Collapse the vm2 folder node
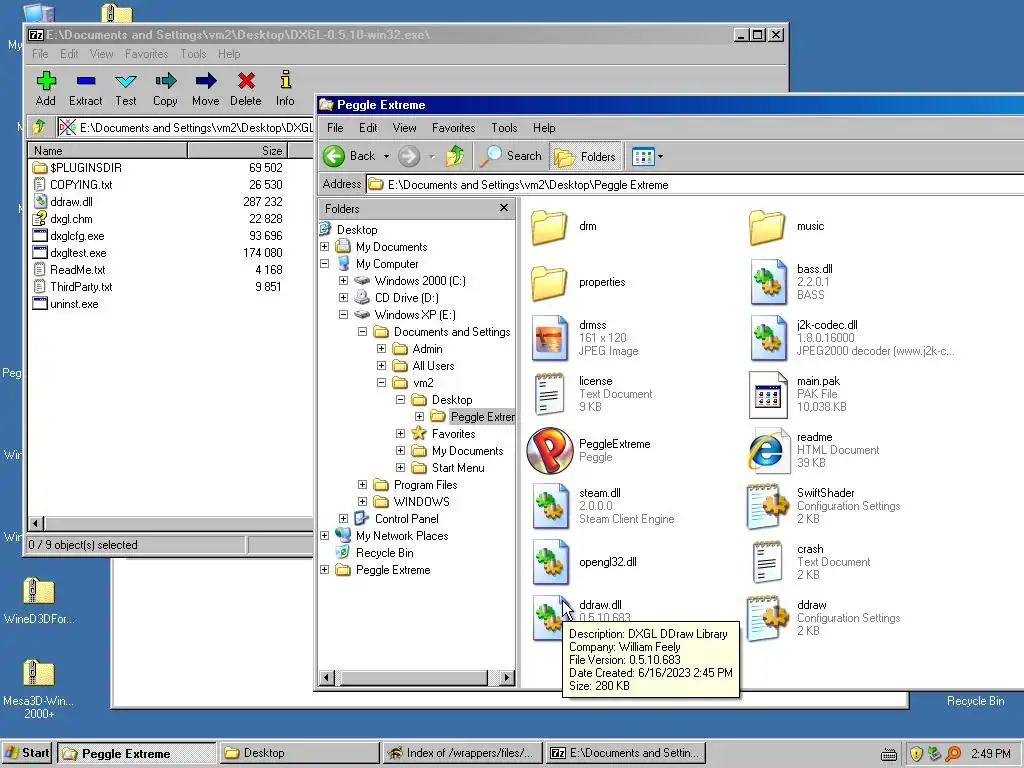Viewport: 1024px width, 768px height. tap(381, 383)
